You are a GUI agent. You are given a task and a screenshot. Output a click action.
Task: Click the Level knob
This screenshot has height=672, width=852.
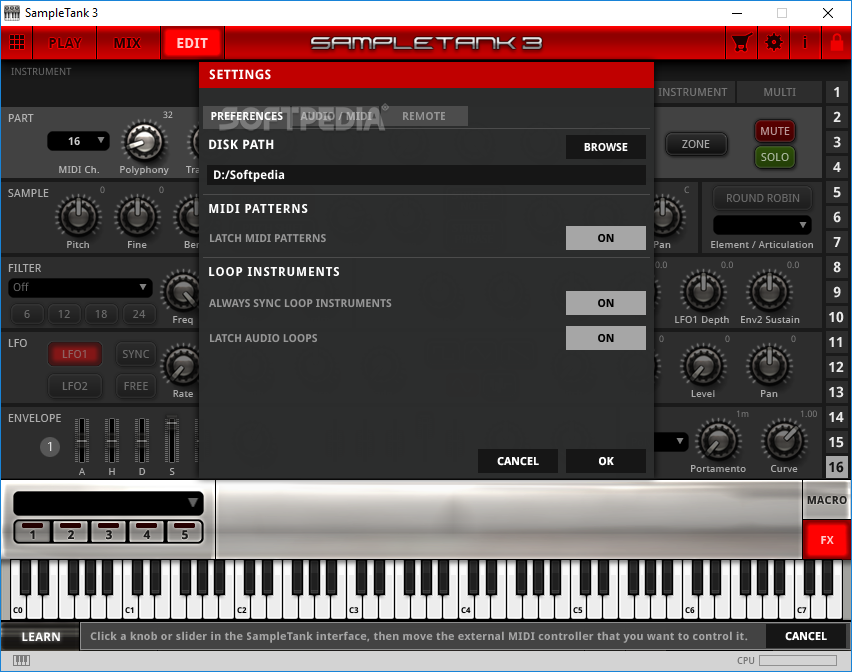(x=703, y=366)
